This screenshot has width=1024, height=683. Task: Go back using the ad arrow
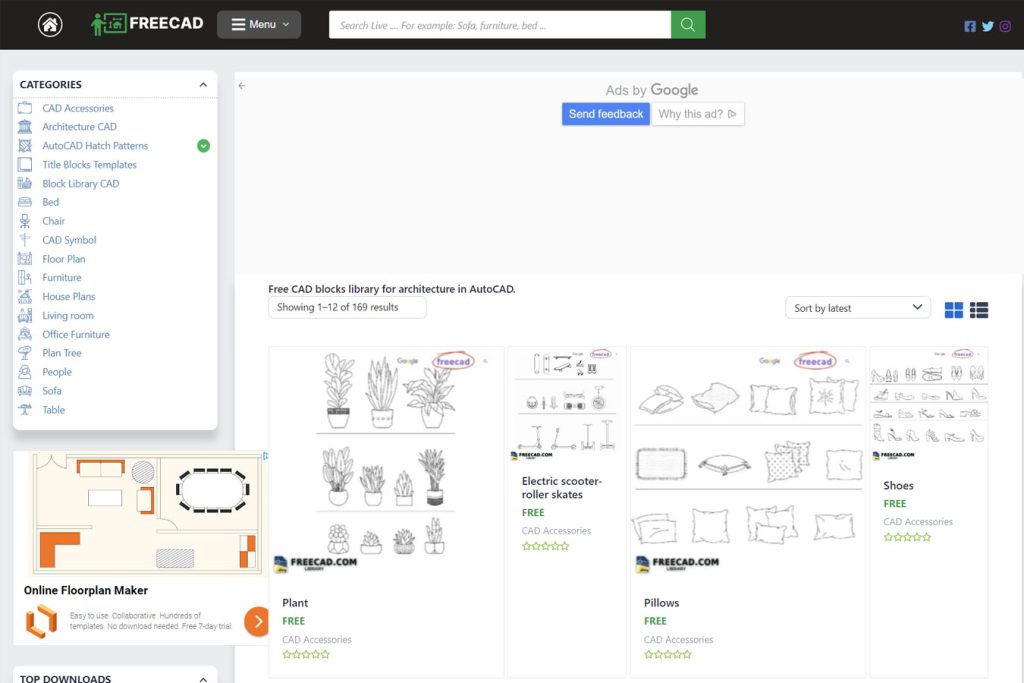tap(242, 86)
